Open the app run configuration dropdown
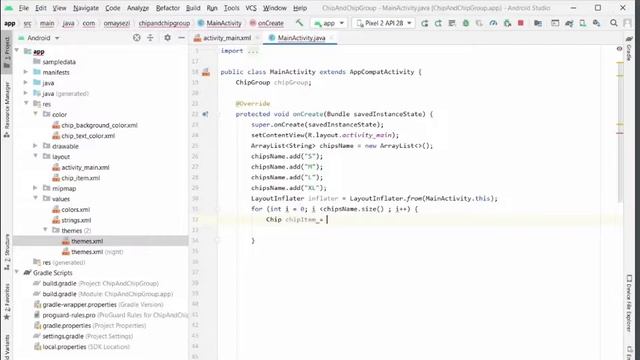The height and width of the screenshot is (360, 640). 329,23
